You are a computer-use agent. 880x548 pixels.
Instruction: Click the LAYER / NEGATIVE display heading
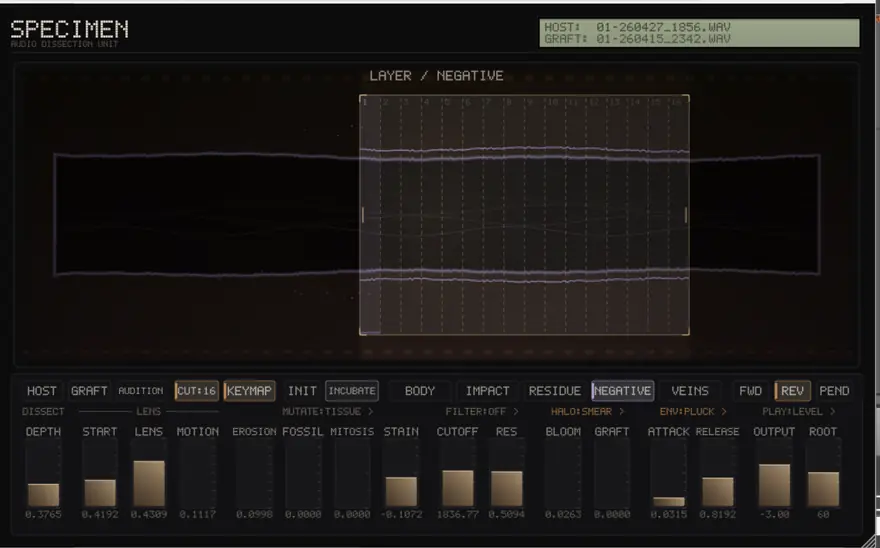(x=436, y=76)
